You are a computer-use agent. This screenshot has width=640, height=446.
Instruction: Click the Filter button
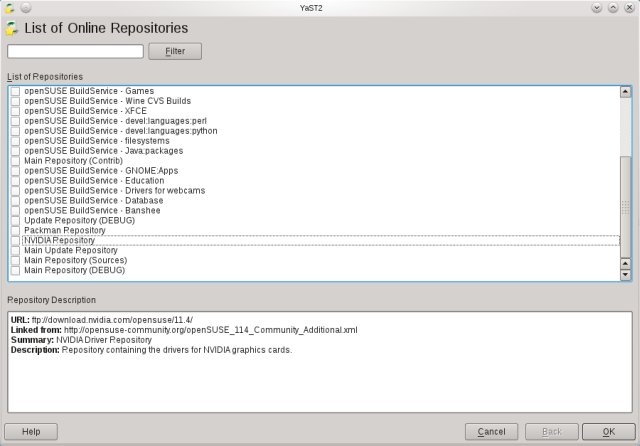(175, 51)
